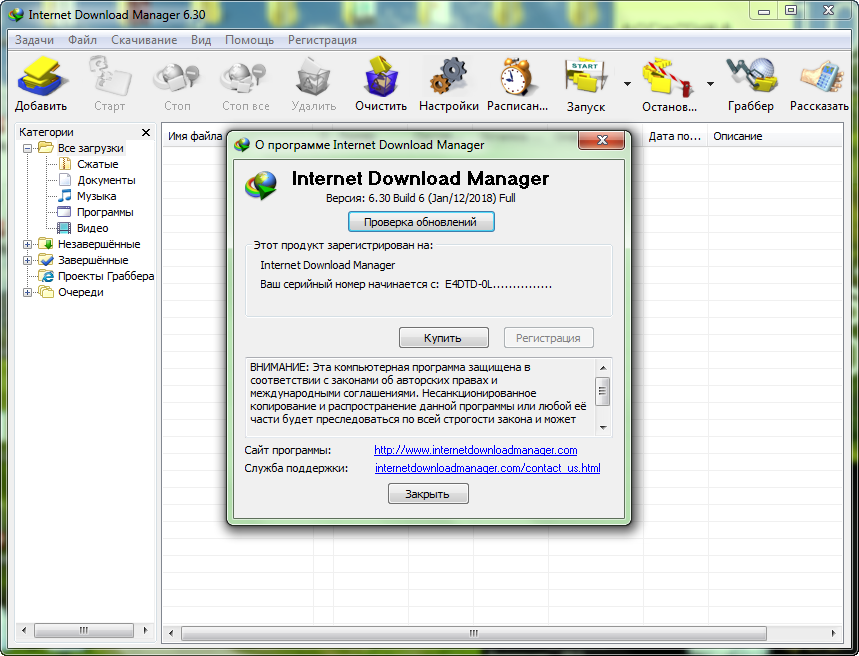
Task: Select the Проекты Граббера tree item
Action: click(106, 276)
